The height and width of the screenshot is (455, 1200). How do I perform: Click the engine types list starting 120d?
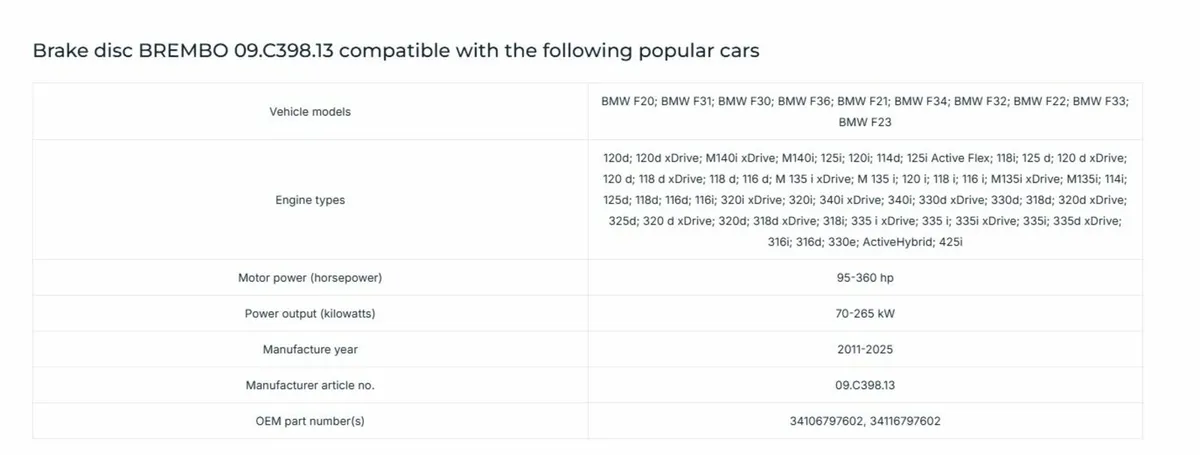(865, 200)
